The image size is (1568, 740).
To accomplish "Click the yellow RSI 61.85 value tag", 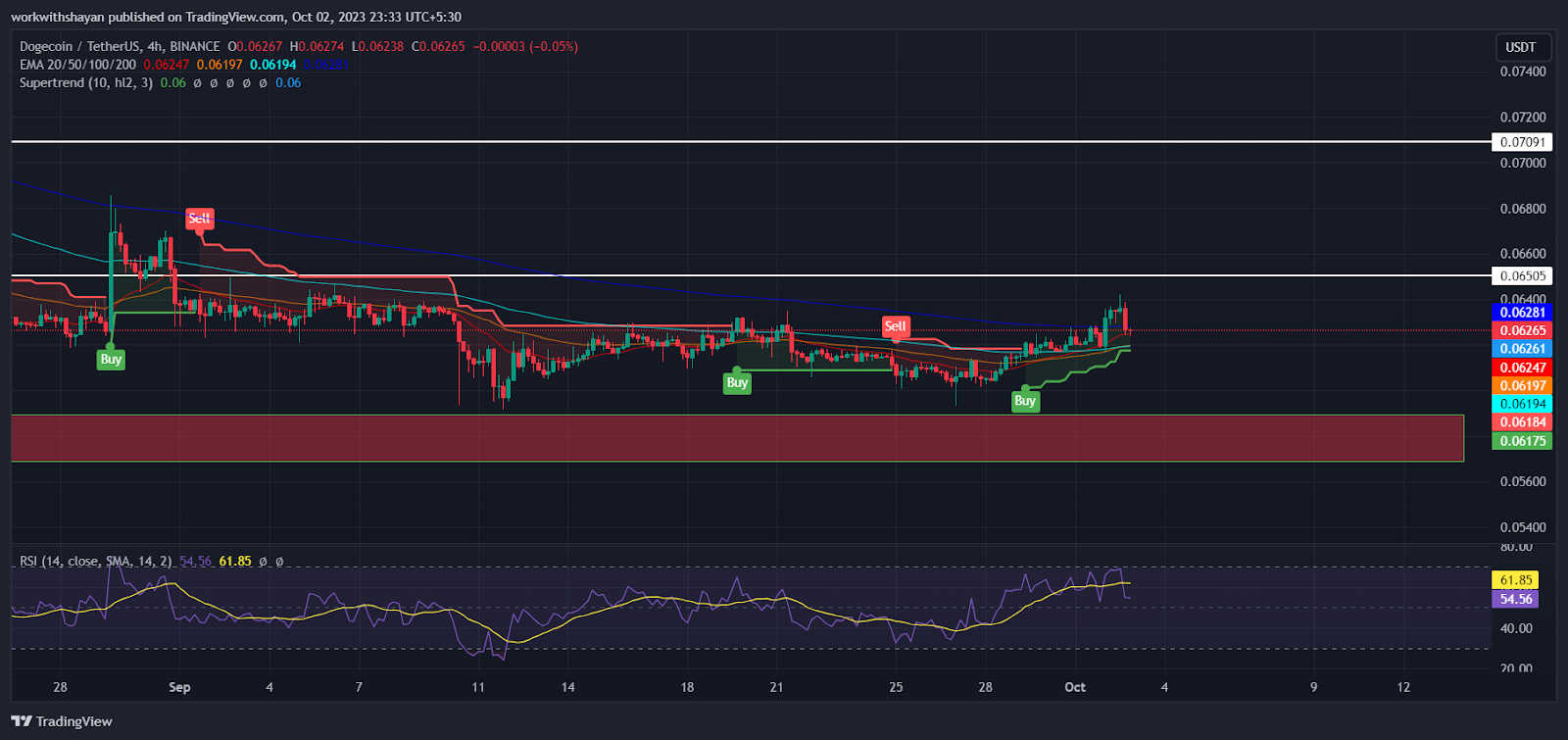I will (1515, 580).
